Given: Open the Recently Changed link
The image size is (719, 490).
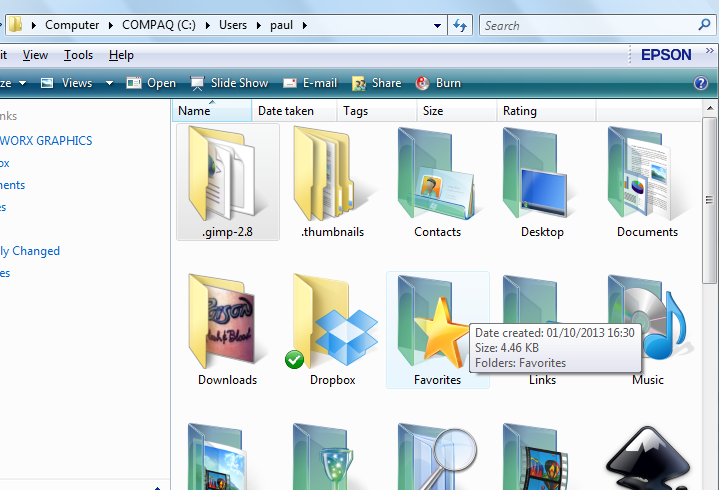Looking at the screenshot, I should (30, 251).
